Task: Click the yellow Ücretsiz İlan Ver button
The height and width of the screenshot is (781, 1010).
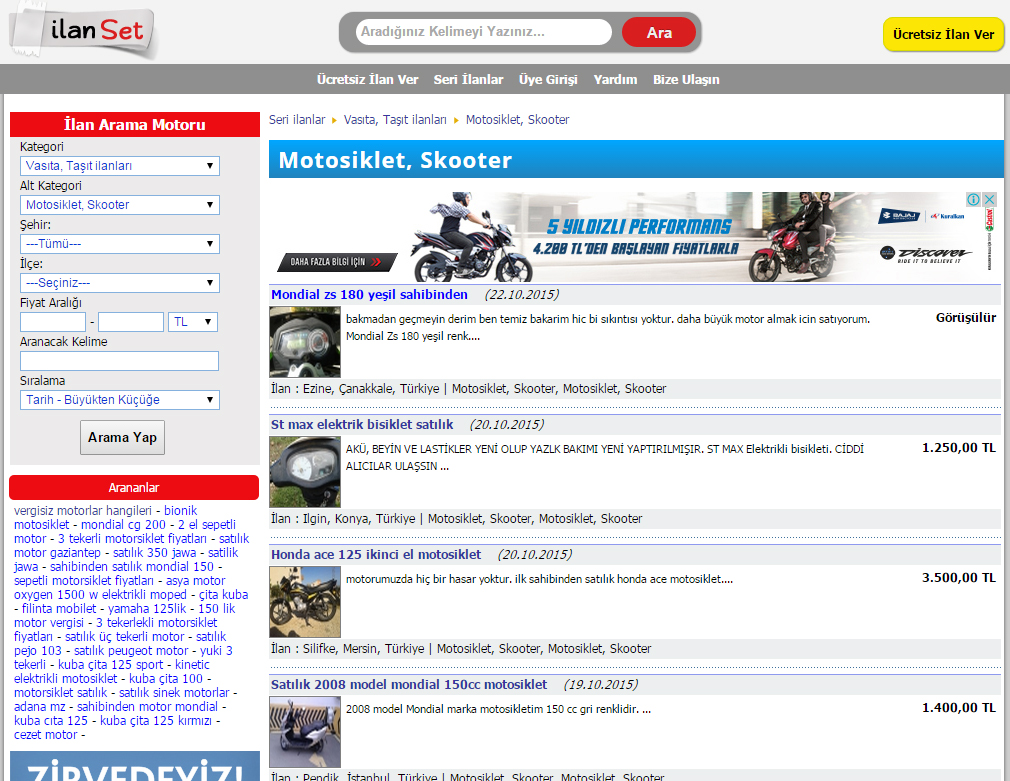Action: pos(943,34)
